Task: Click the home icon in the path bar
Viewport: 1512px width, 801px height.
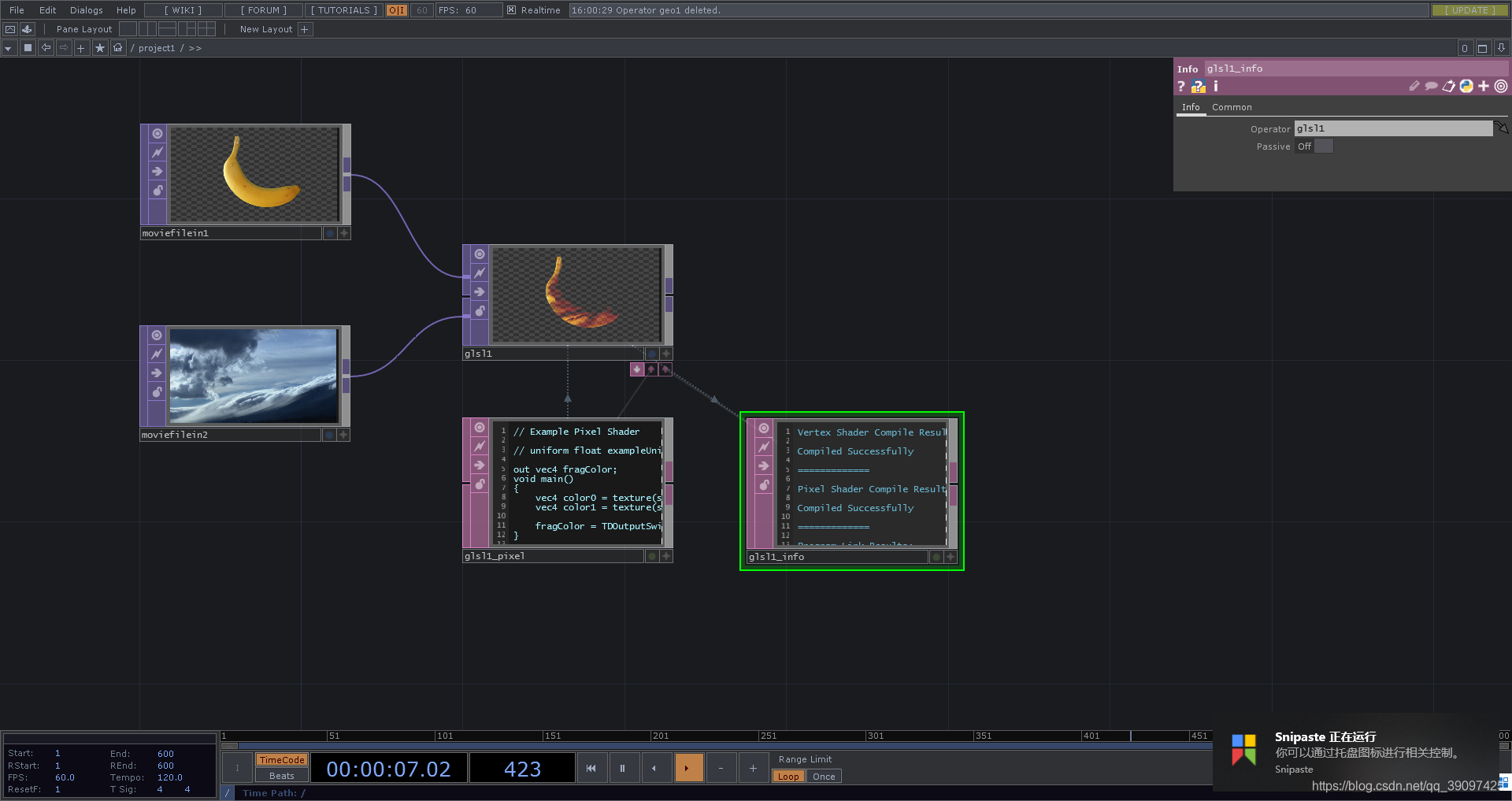Action: 118,47
